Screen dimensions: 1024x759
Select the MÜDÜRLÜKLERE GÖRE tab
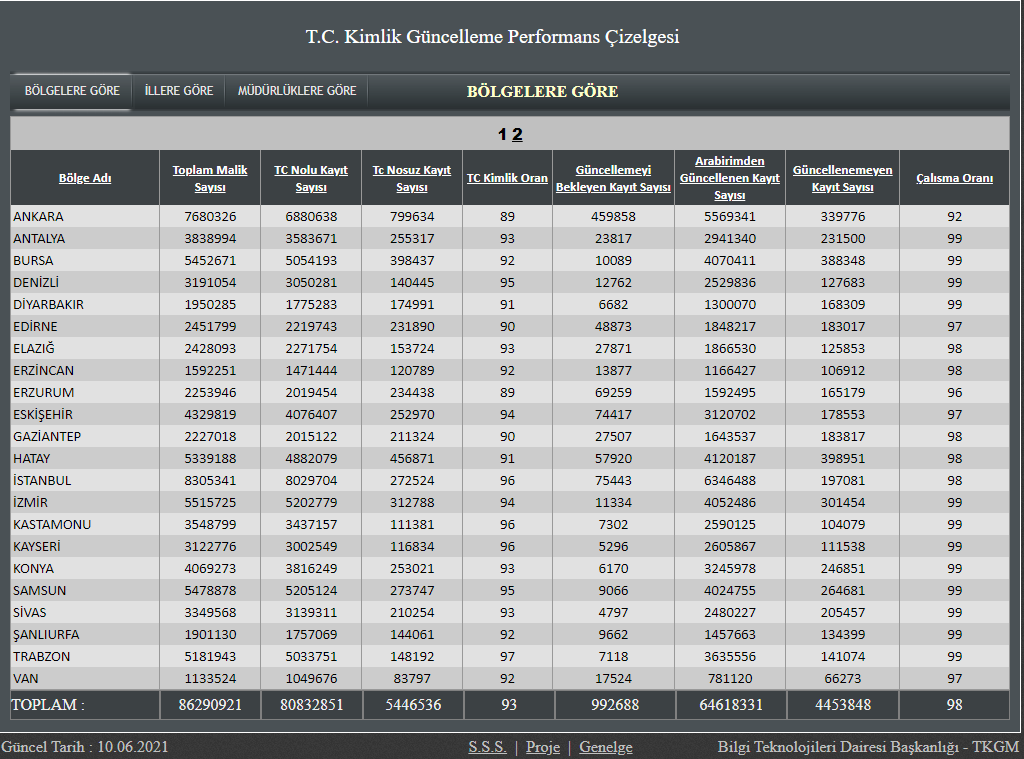[297, 91]
